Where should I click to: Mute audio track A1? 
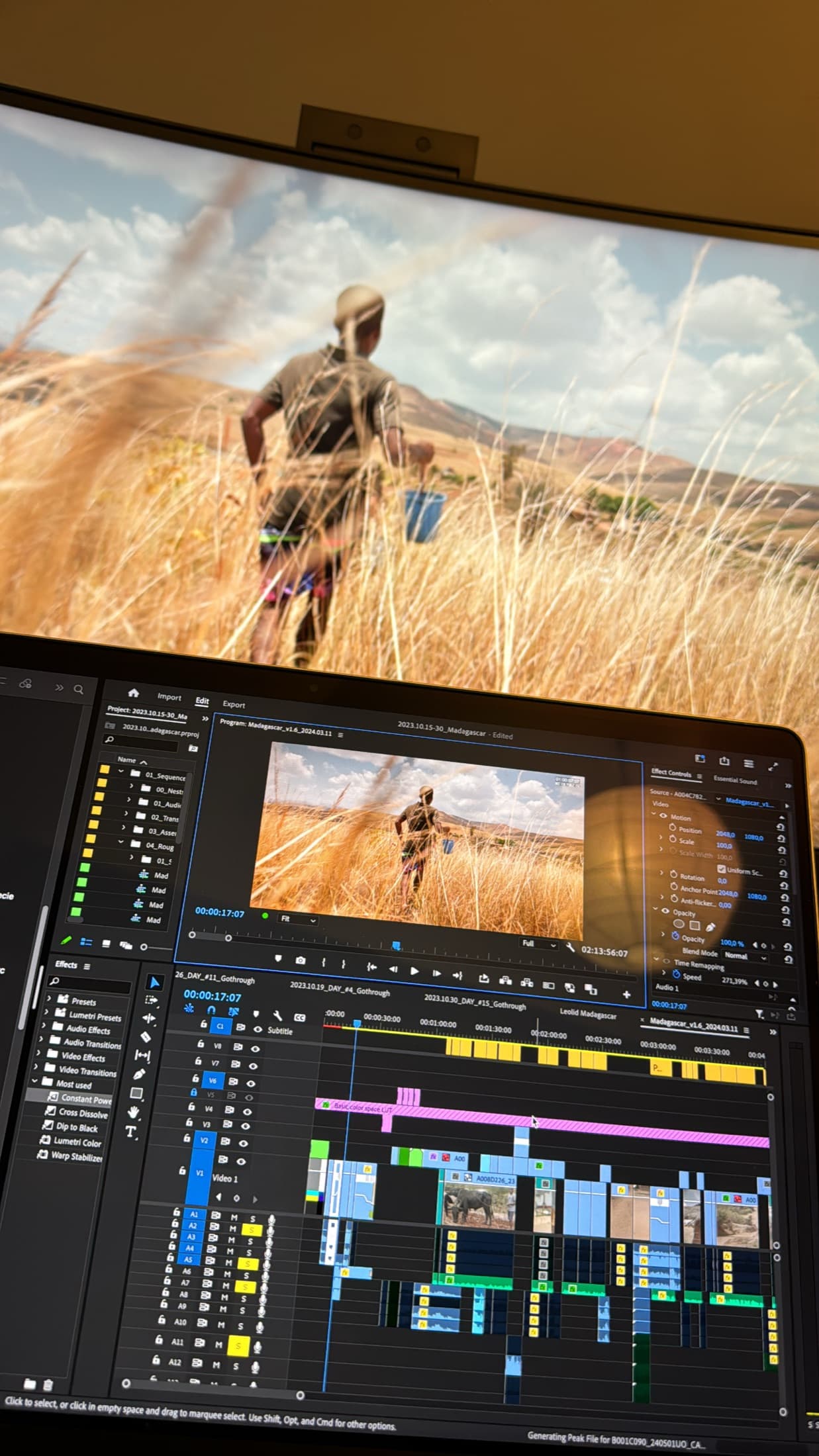(234, 1218)
